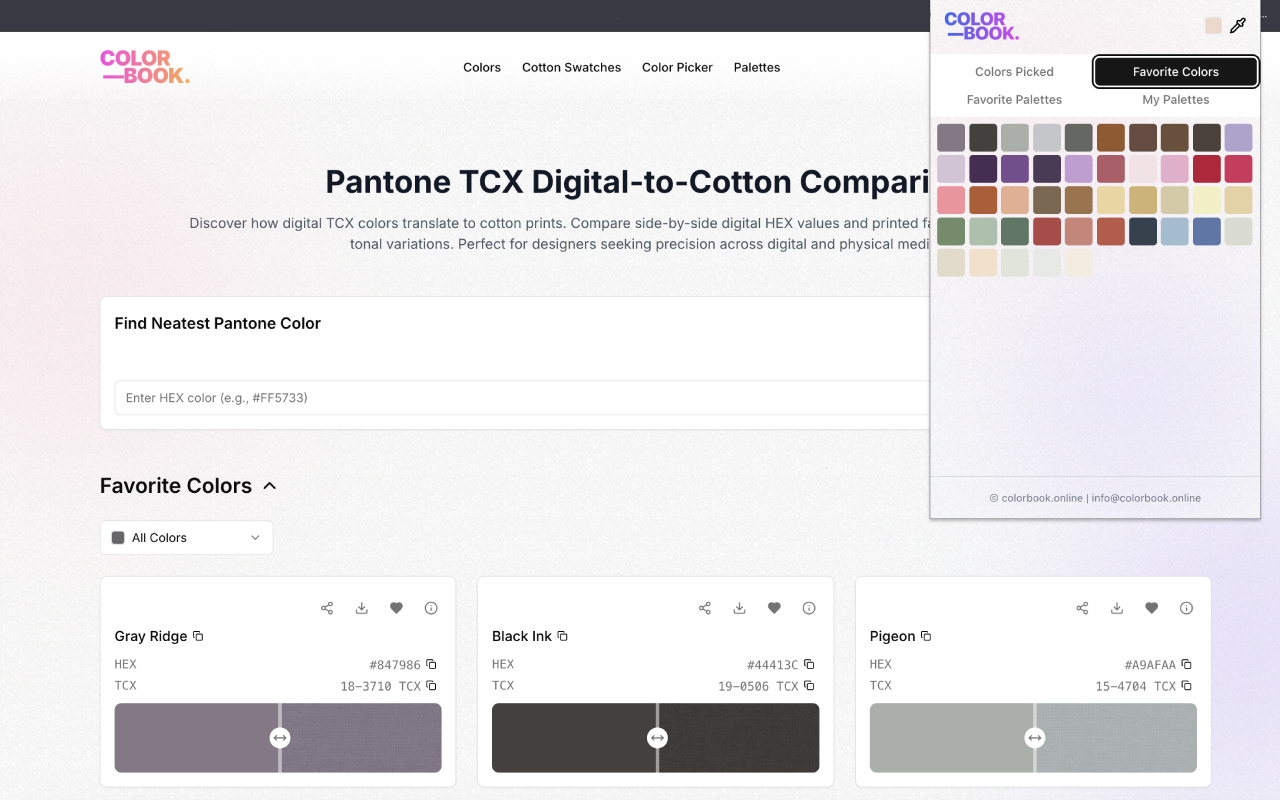The width and height of the screenshot is (1280, 800).
Task: Click the eyedropper tool in the extension popup
Action: point(1238,26)
